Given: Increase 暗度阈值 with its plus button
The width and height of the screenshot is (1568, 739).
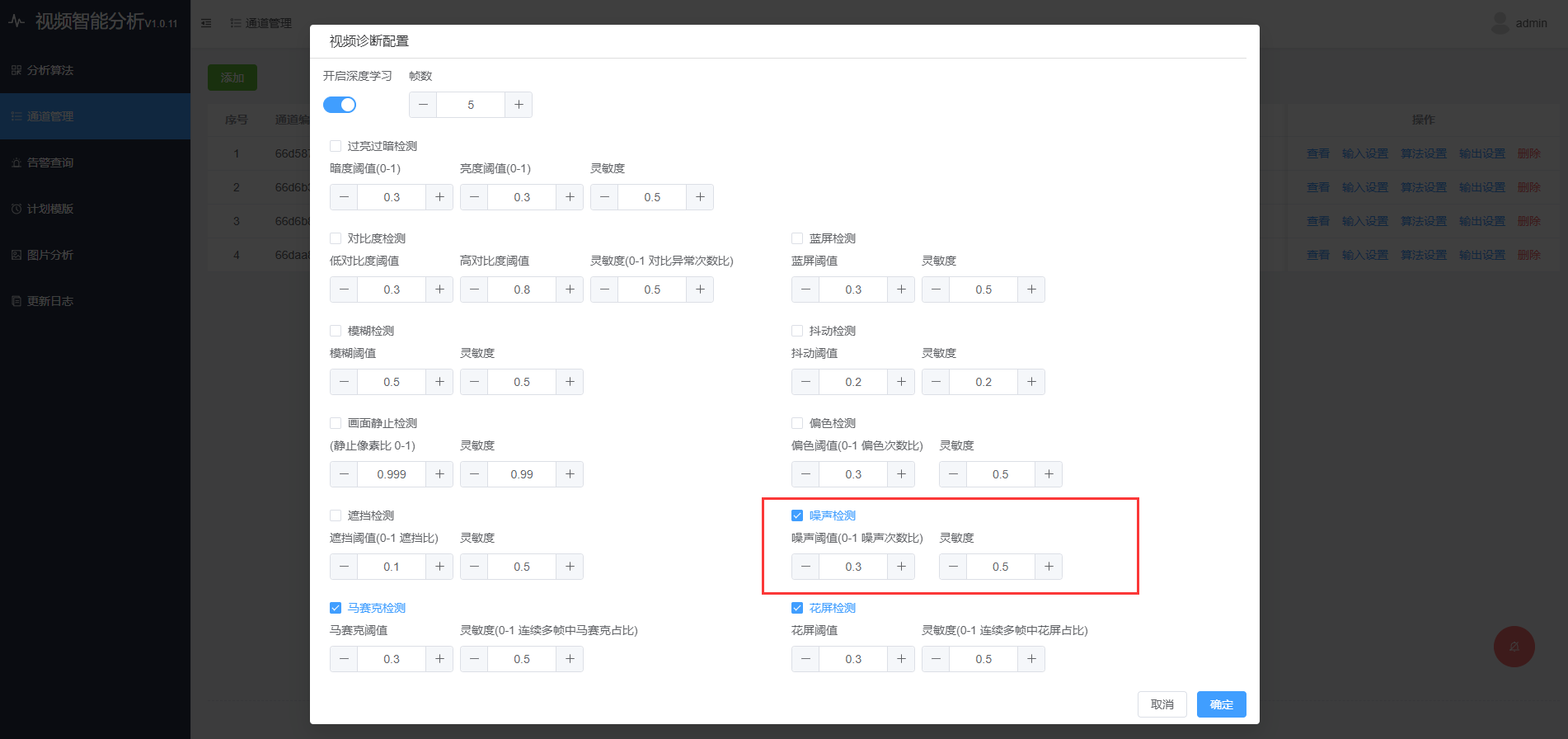Looking at the screenshot, I should pos(439,197).
